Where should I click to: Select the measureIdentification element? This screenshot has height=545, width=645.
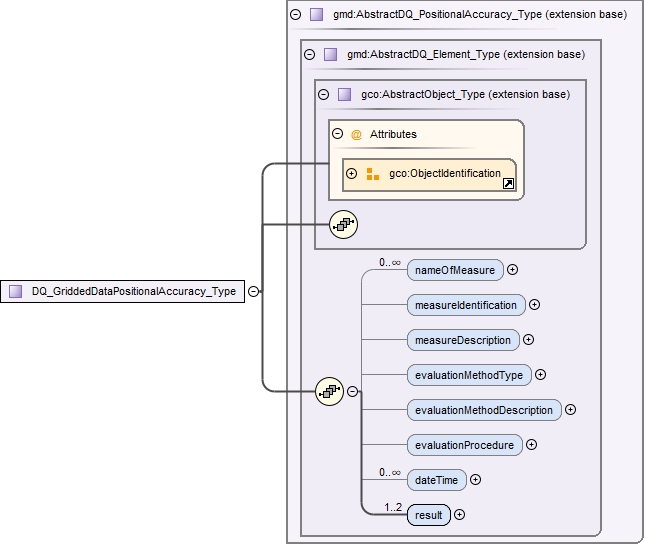(465, 304)
